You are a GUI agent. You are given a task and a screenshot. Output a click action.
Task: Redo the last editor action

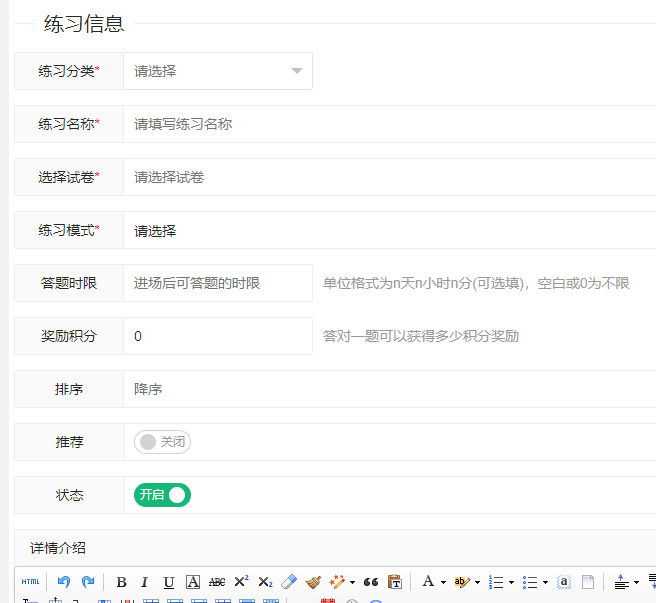click(88, 582)
